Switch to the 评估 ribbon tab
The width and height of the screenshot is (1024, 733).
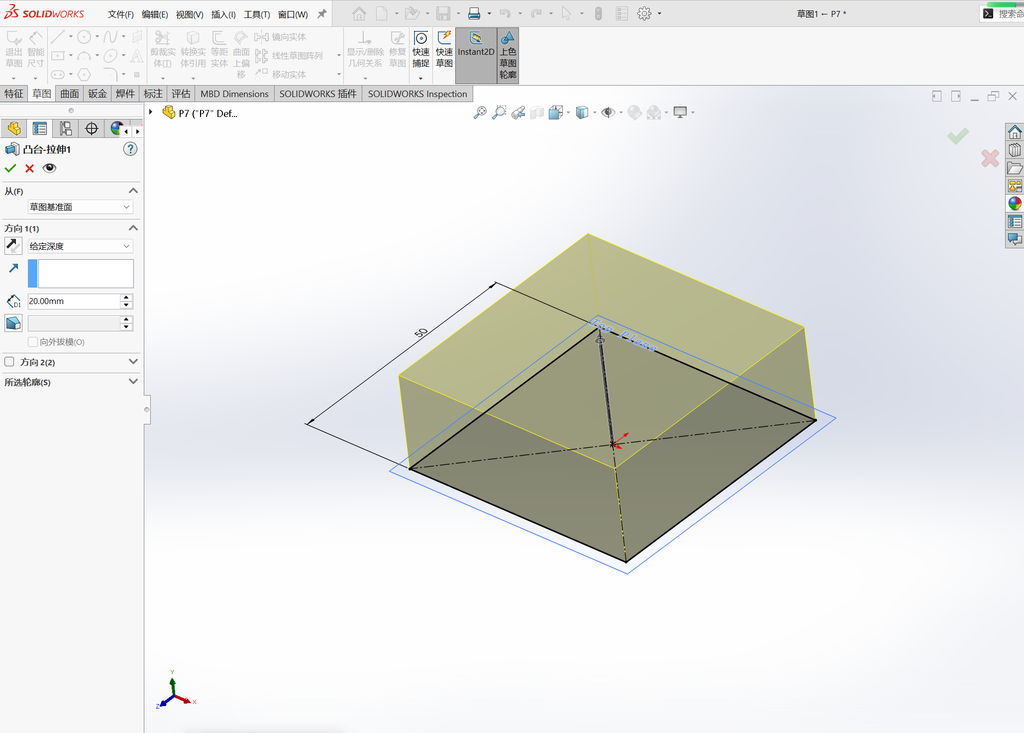[x=181, y=93]
